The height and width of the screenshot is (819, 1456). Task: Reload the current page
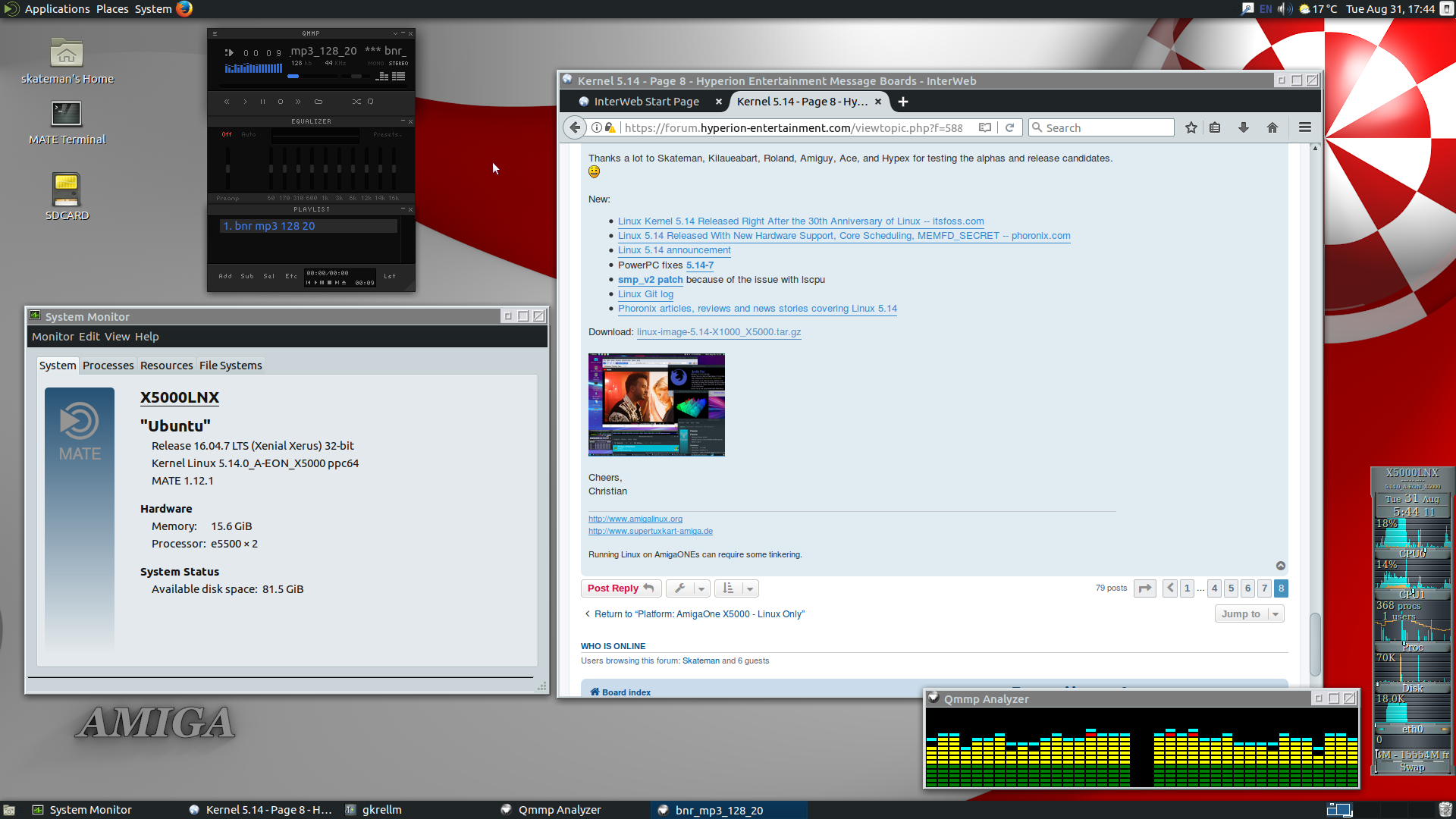tap(1010, 127)
